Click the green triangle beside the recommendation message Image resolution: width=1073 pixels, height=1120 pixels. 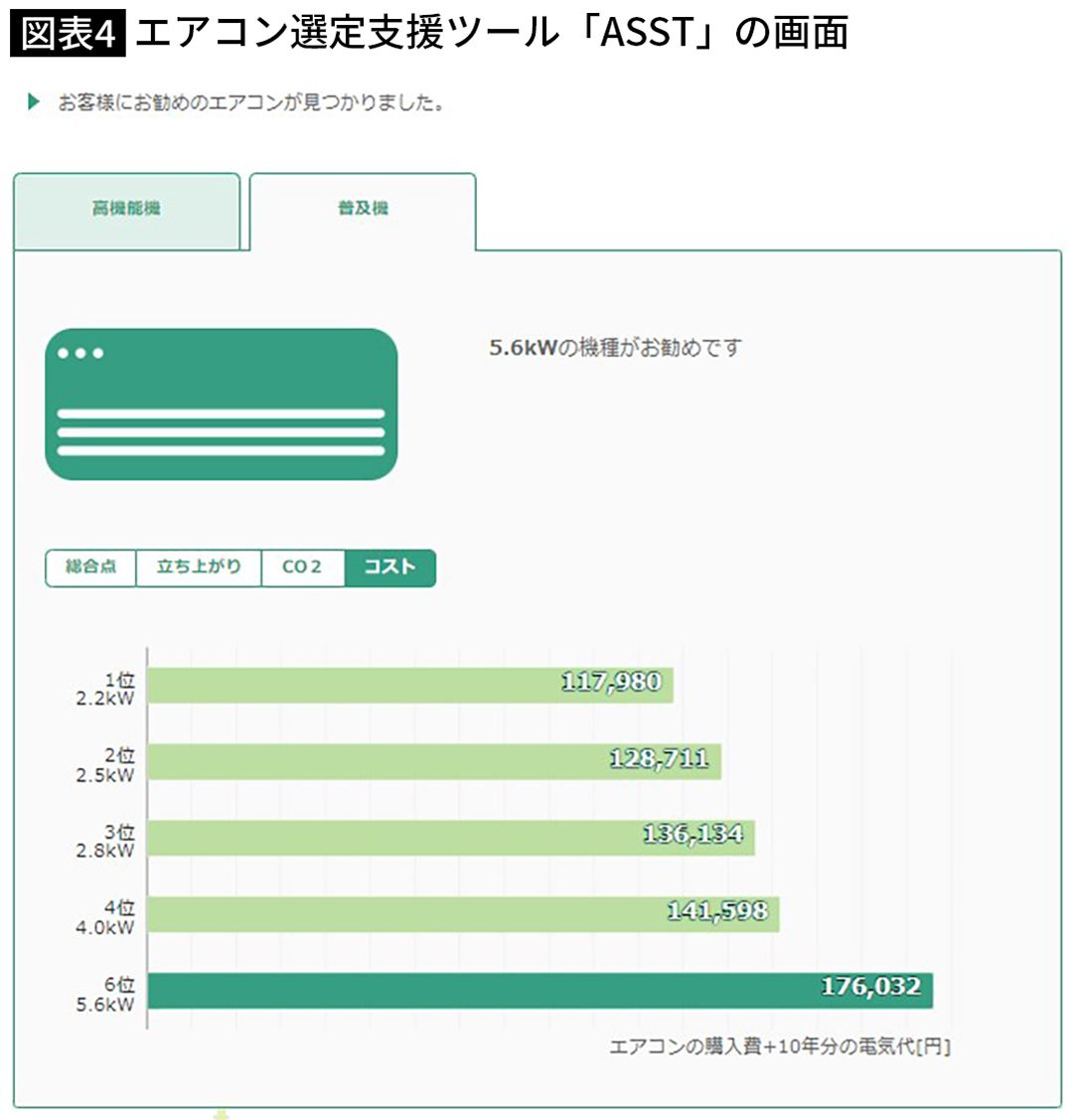pyautogui.click(x=34, y=102)
